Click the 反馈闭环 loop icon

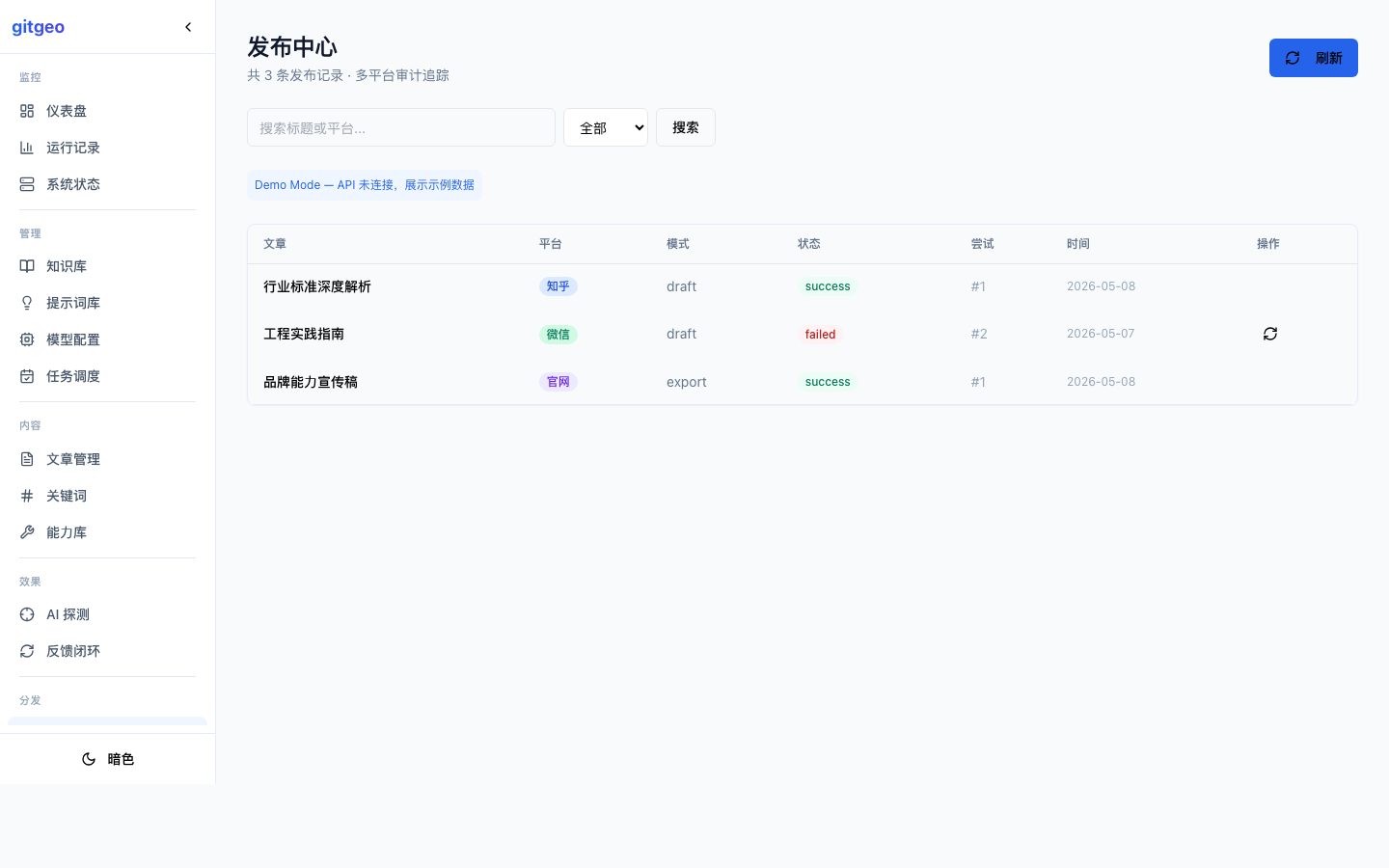(x=27, y=651)
